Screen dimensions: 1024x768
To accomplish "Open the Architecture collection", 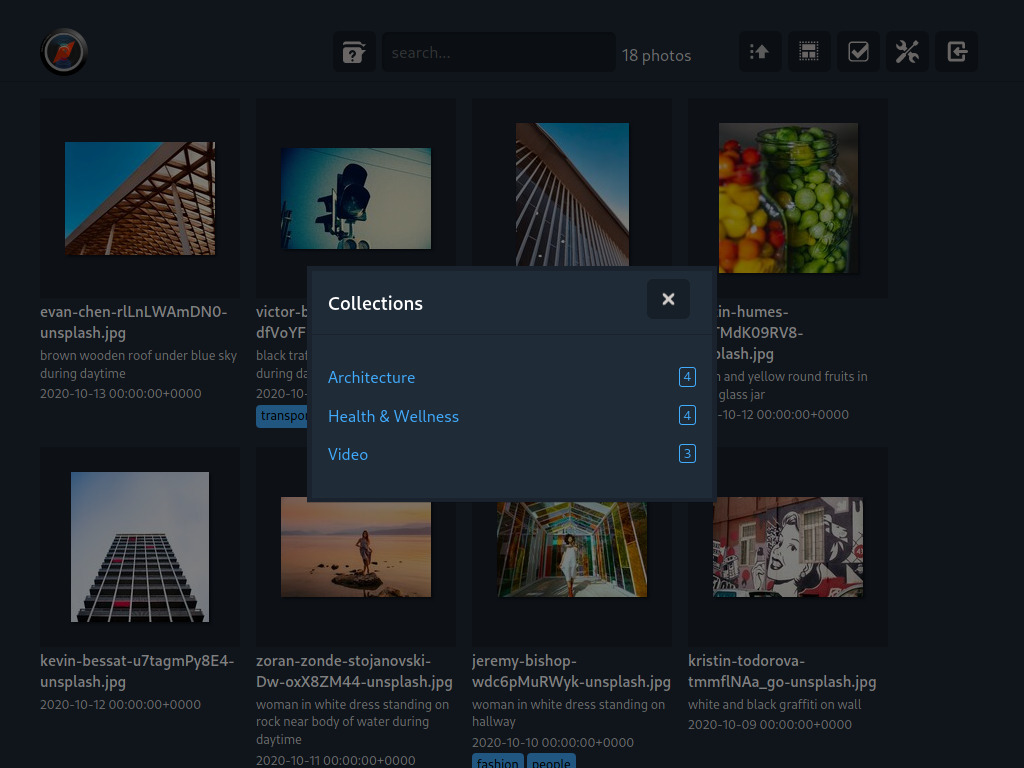I will click(x=372, y=377).
